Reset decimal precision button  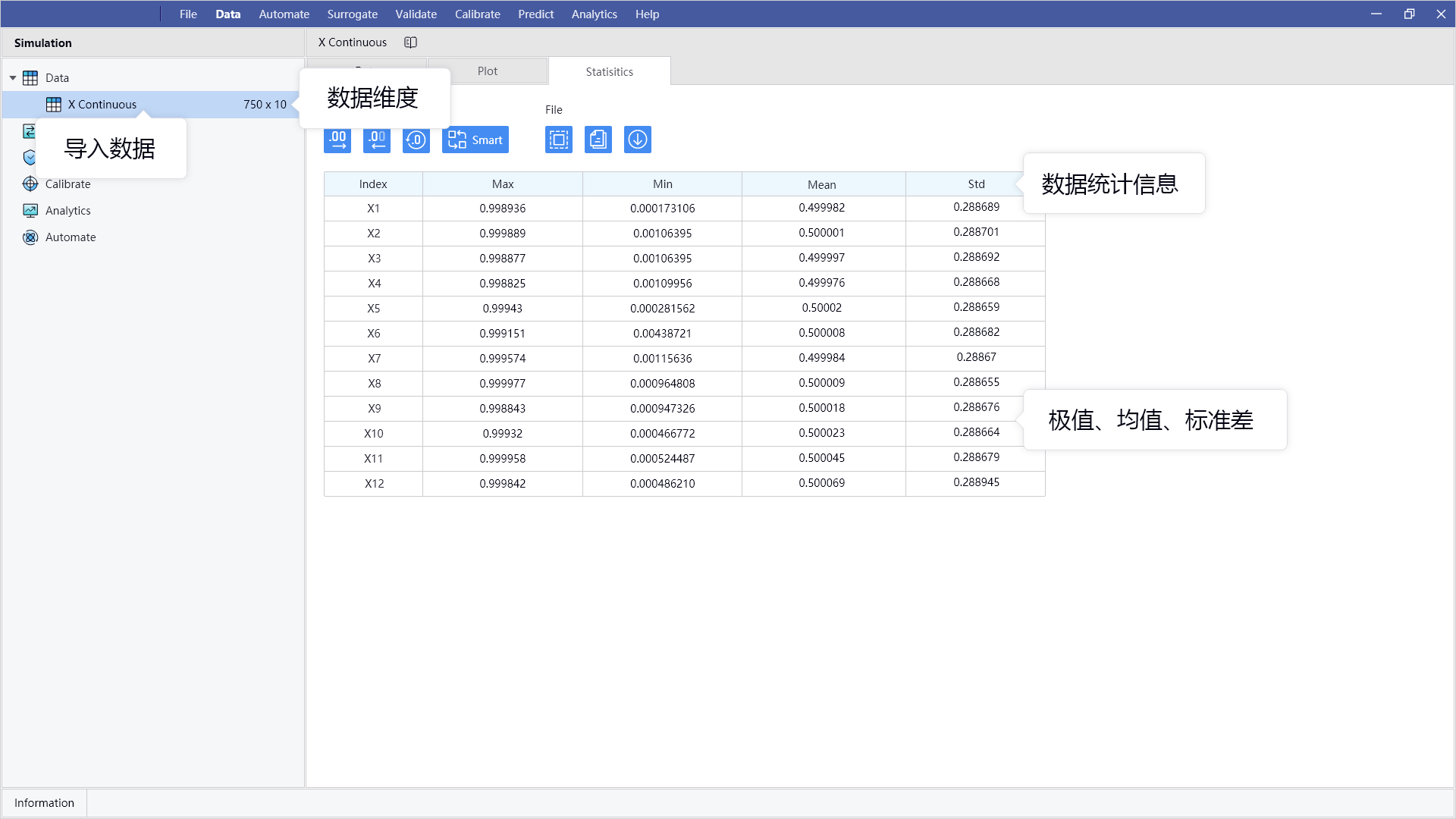(x=416, y=140)
